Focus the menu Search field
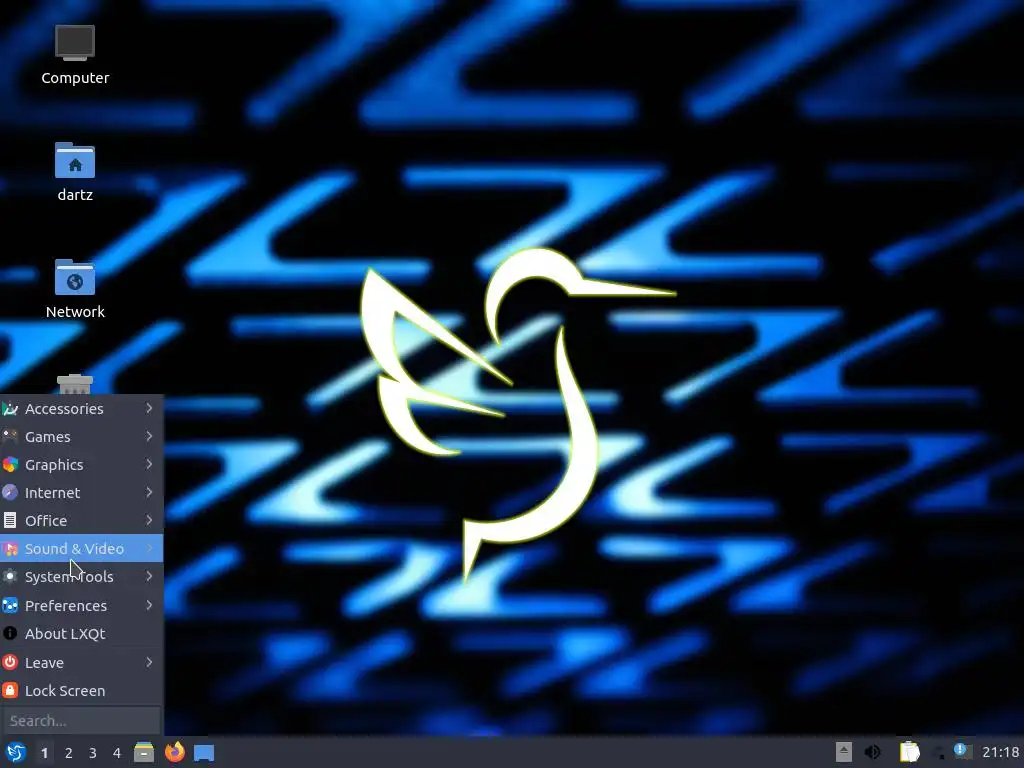1024x768 pixels. pyautogui.click(x=82, y=720)
